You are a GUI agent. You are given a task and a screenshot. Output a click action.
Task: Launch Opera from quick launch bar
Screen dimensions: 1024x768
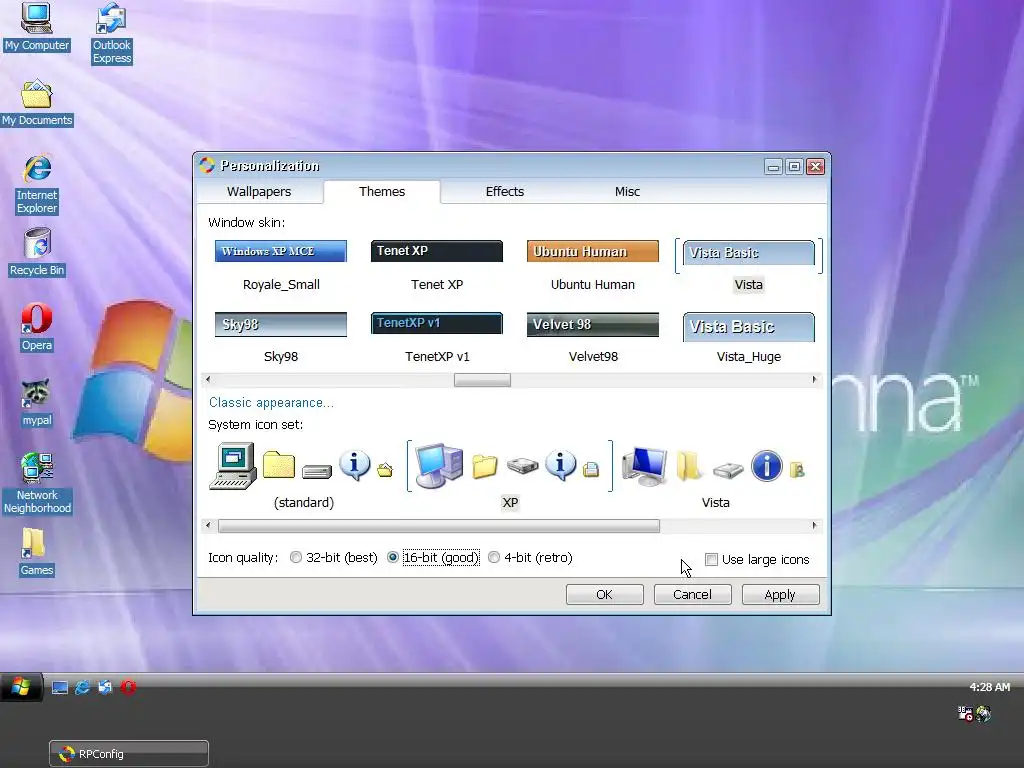pyautogui.click(x=128, y=688)
